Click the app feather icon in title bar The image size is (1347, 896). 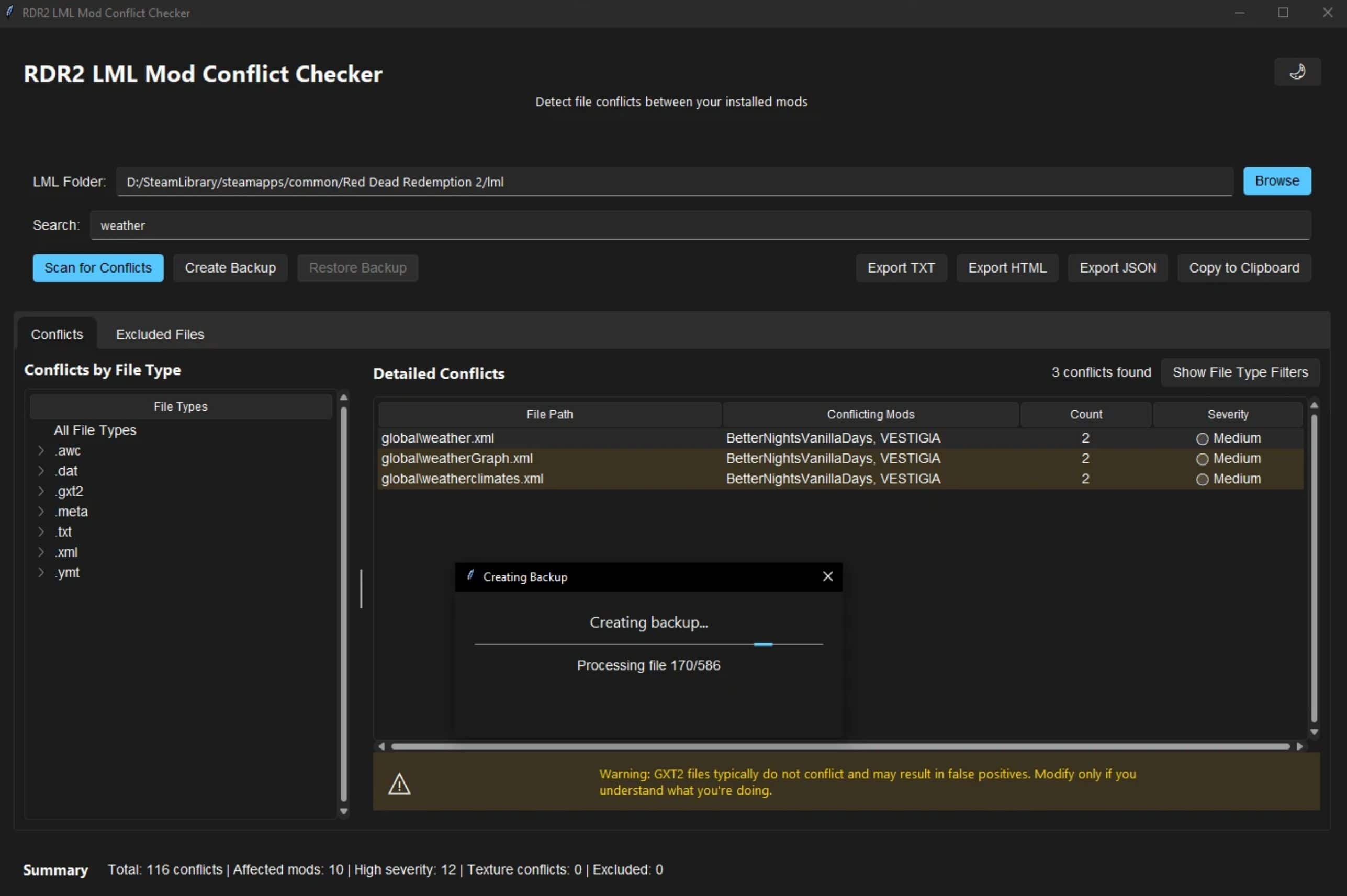pyautogui.click(x=9, y=12)
